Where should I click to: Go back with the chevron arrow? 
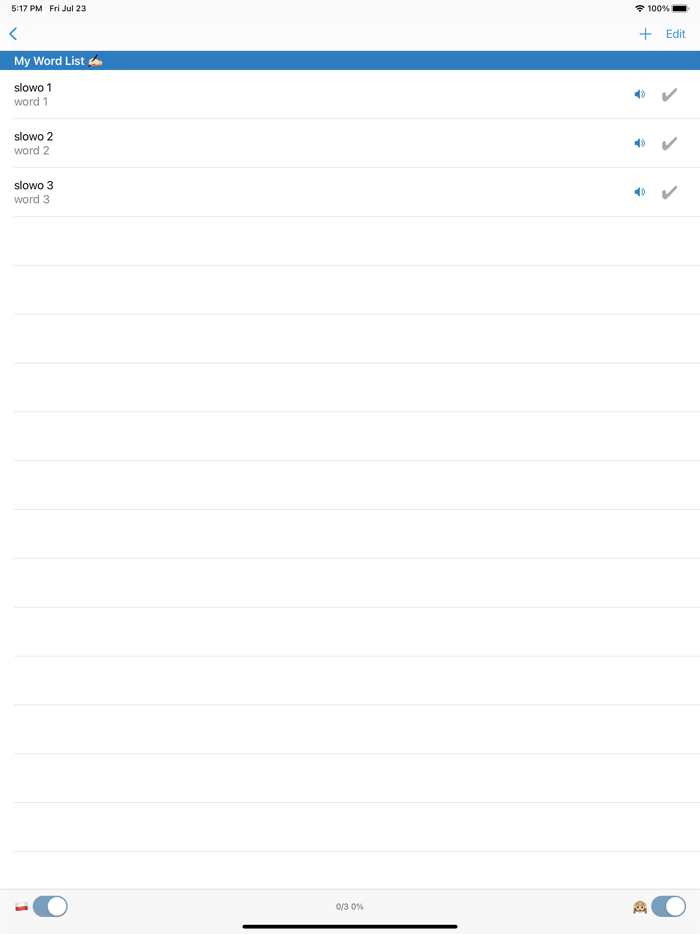(x=13, y=34)
